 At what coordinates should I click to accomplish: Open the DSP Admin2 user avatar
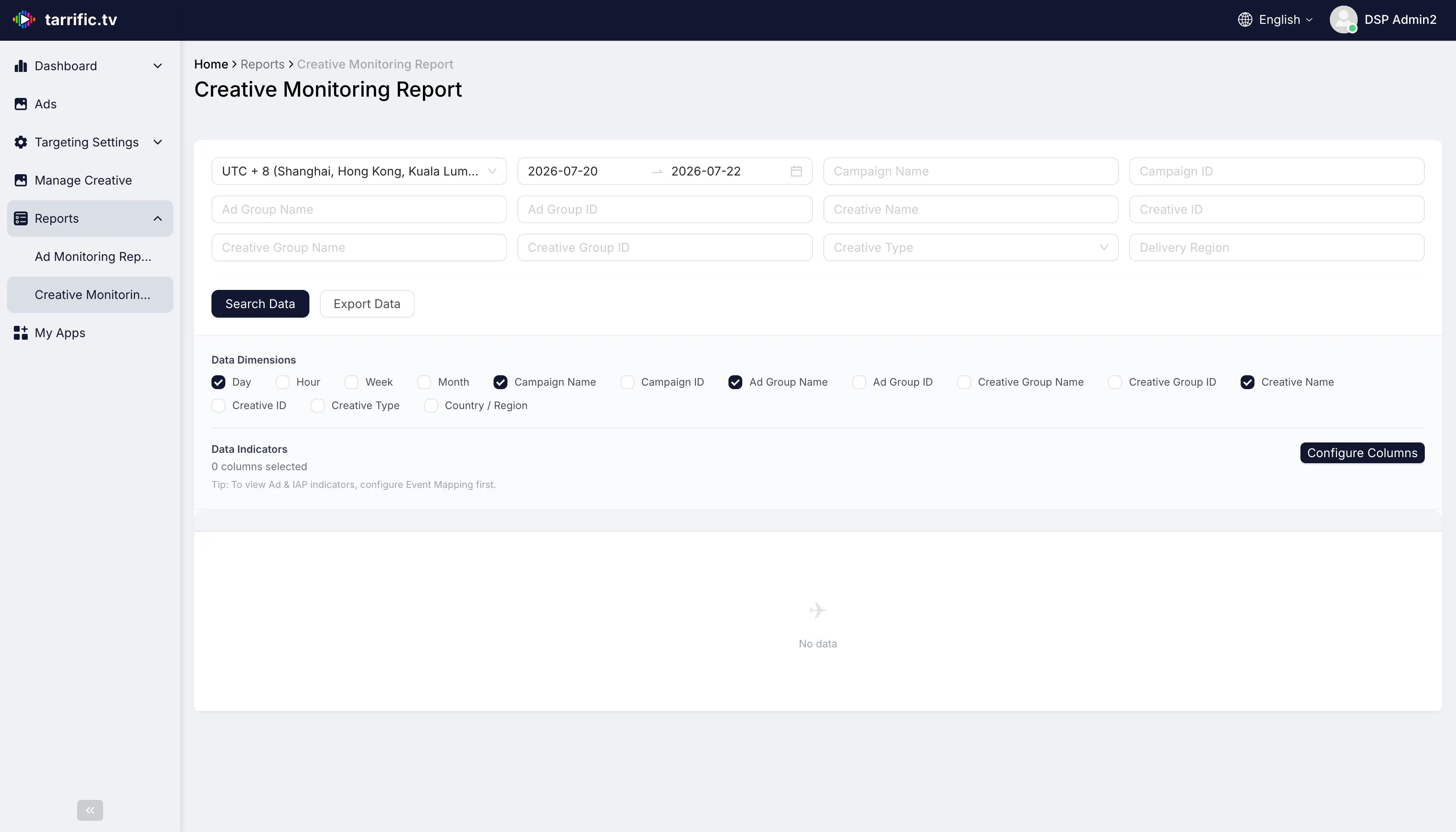(1343, 19)
